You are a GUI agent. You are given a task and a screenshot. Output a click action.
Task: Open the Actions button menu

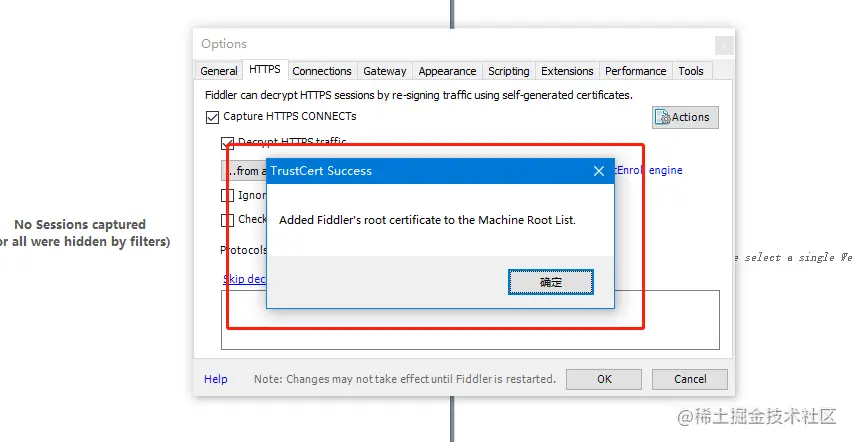pyautogui.click(x=685, y=117)
